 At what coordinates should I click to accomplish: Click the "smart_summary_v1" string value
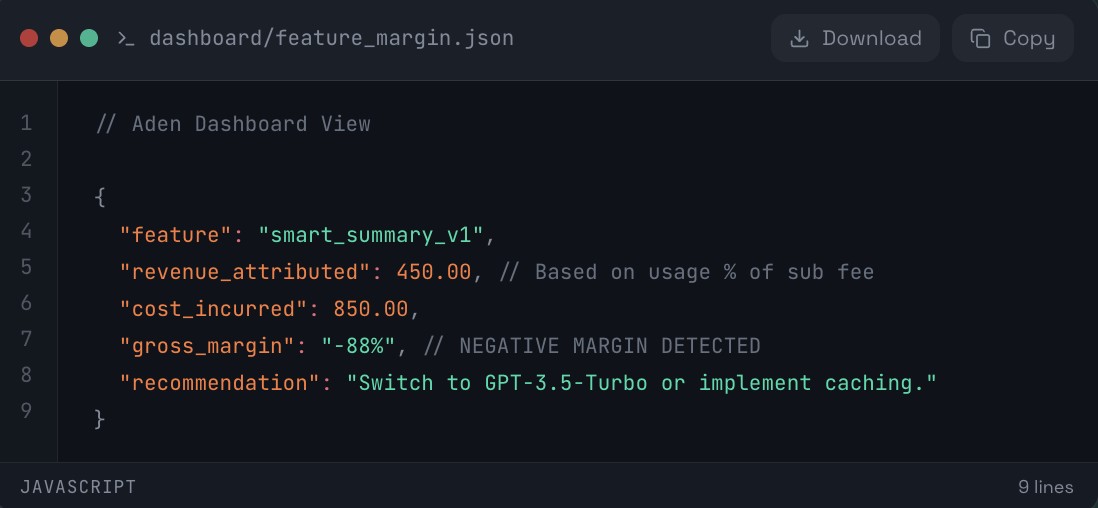[x=371, y=236]
